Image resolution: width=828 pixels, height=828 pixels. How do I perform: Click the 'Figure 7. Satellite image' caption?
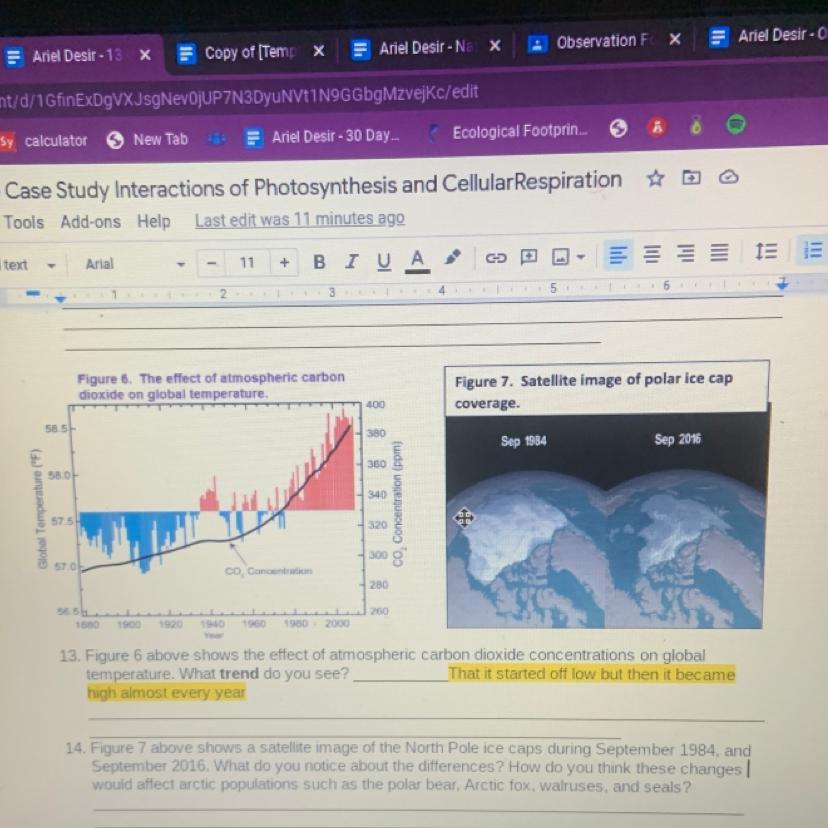pyautogui.click(x=594, y=390)
